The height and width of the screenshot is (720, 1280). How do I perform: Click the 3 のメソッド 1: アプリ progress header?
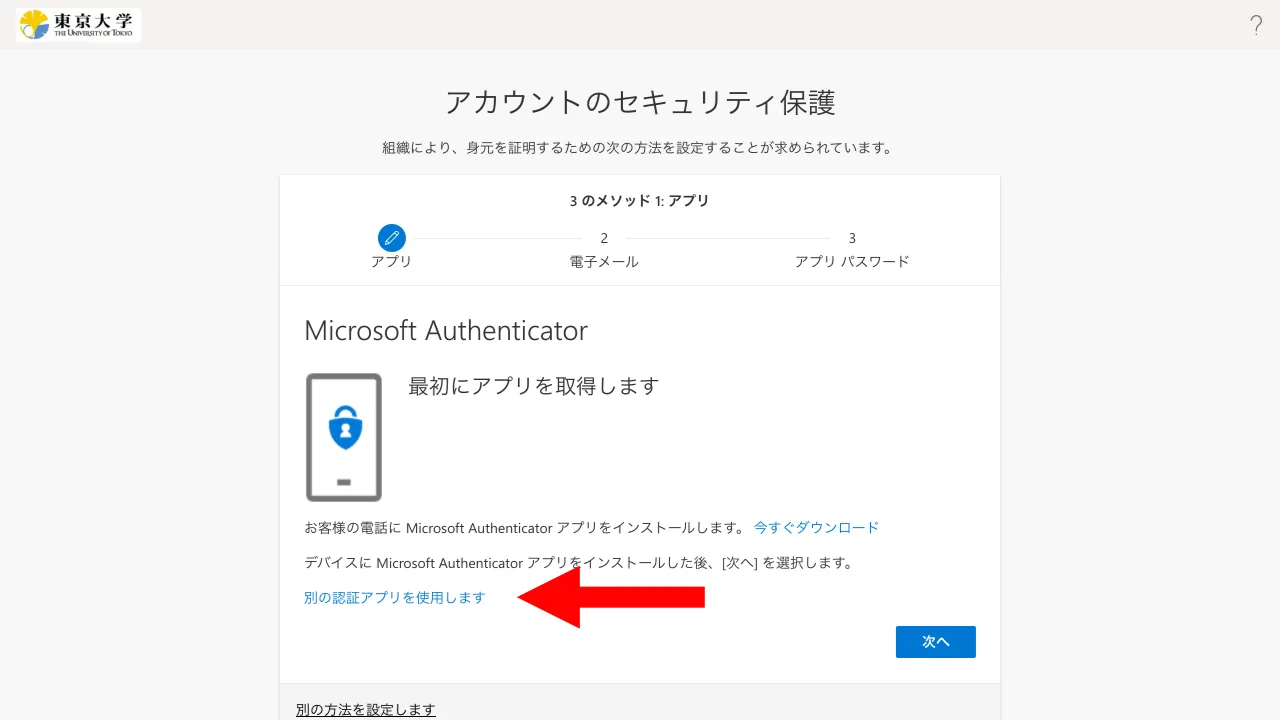pyautogui.click(x=640, y=201)
